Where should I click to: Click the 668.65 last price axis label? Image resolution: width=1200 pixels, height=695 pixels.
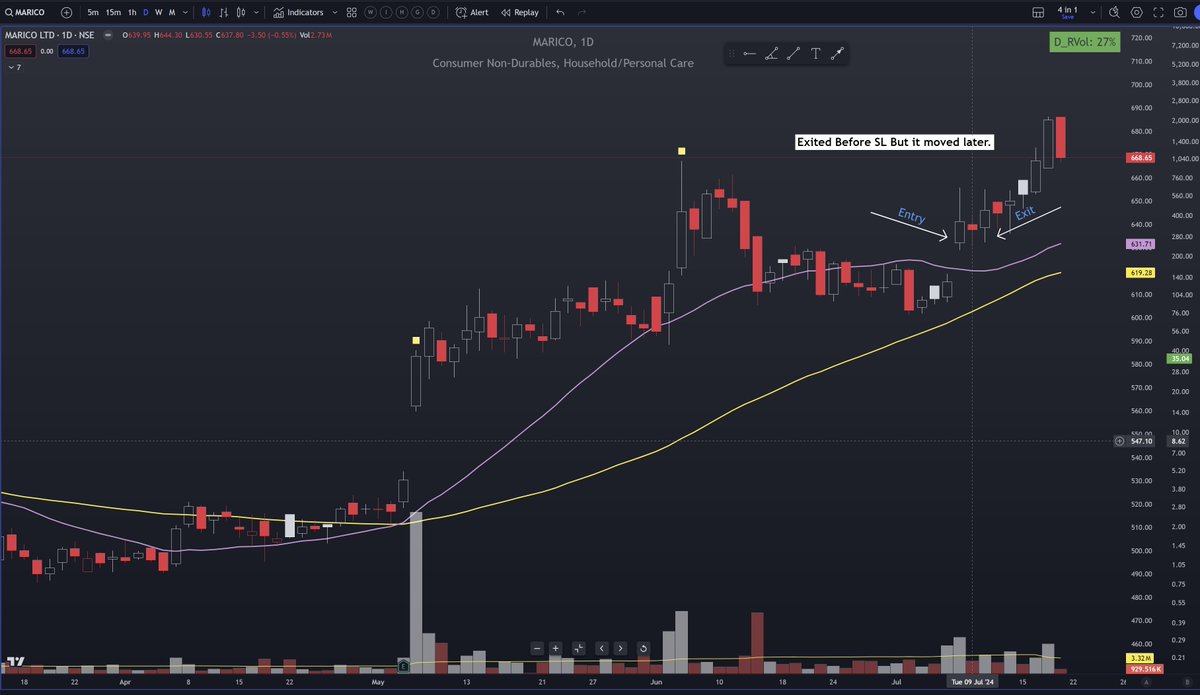(x=1141, y=157)
